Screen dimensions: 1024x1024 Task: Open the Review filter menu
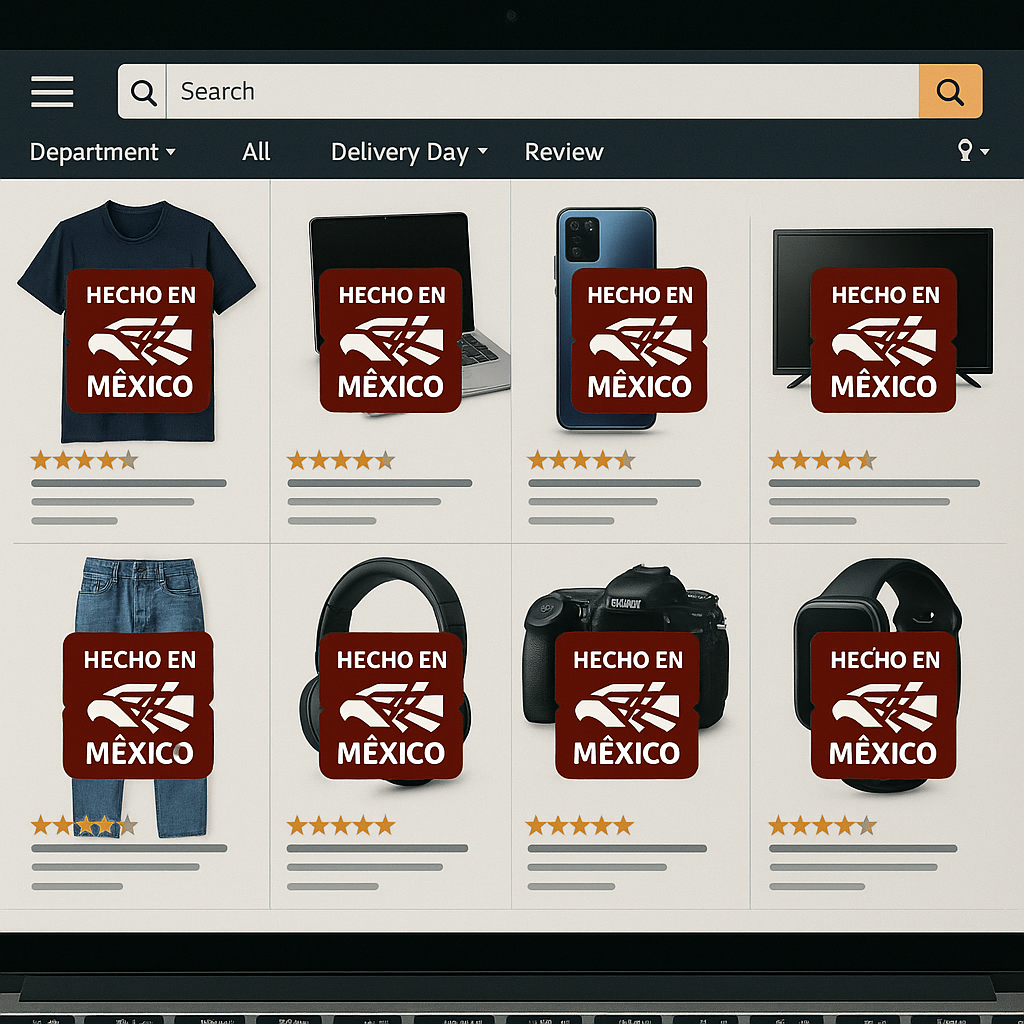pos(564,151)
